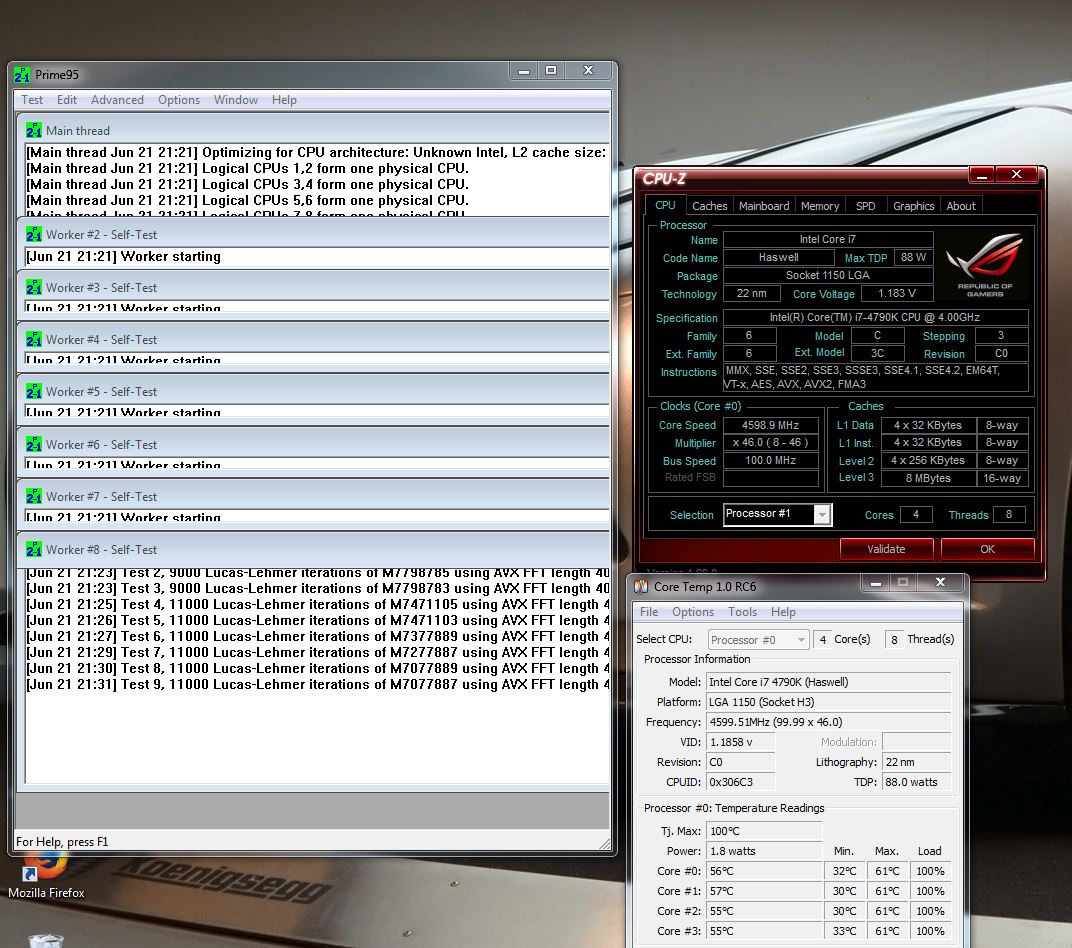Open the Window menu in Prime95

pyautogui.click(x=236, y=100)
